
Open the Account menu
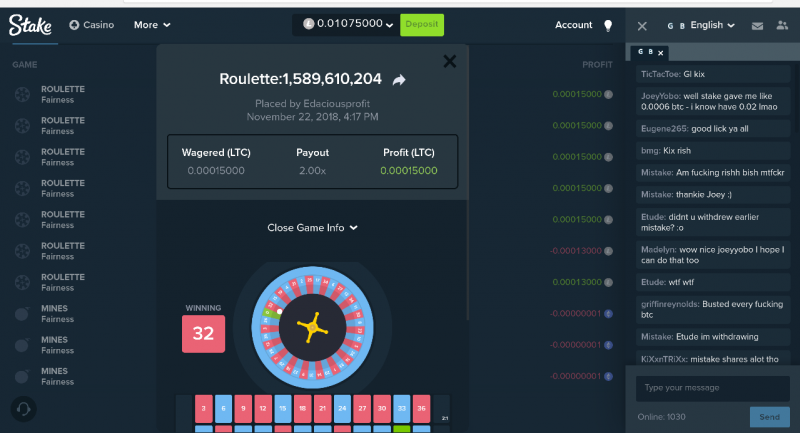coord(573,24)
